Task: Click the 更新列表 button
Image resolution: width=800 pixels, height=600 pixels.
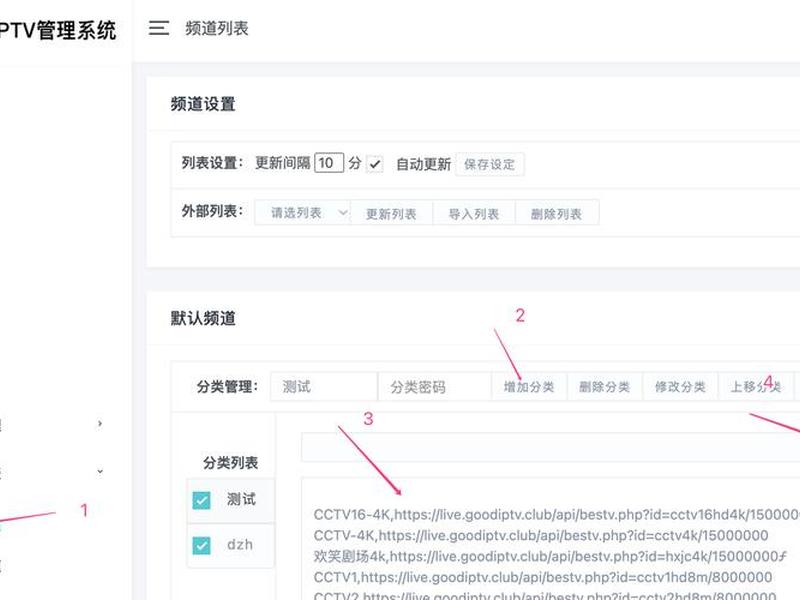Action: click(391, 213)
